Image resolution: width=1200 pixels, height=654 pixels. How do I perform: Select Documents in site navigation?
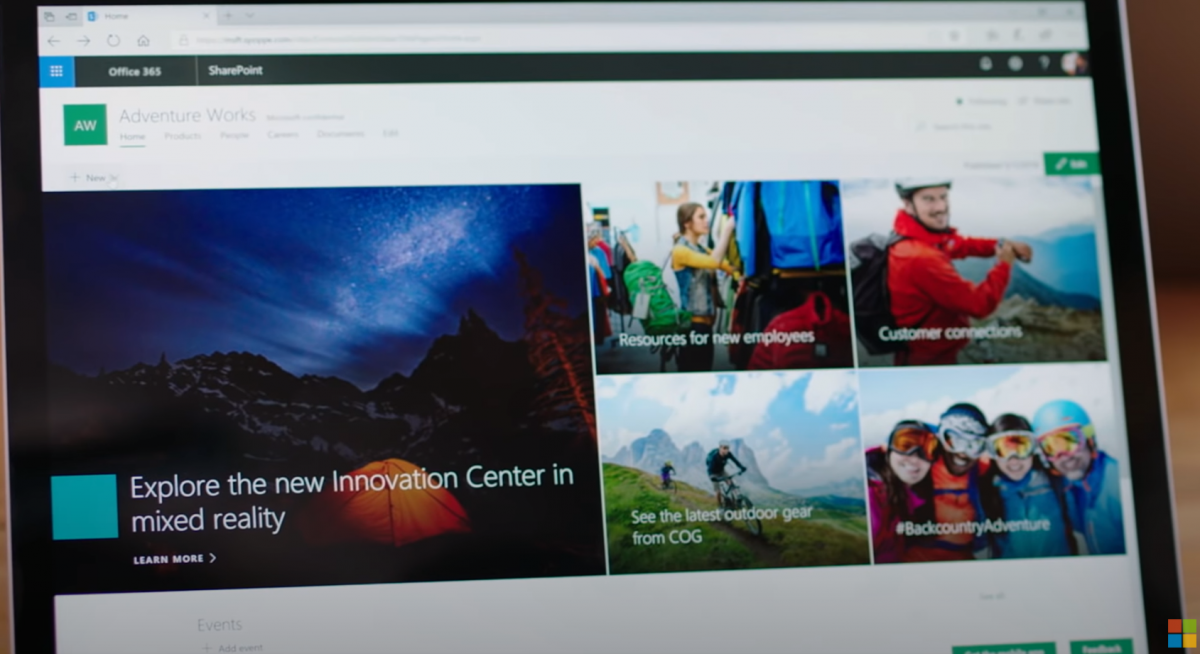[x=341, y=133]
